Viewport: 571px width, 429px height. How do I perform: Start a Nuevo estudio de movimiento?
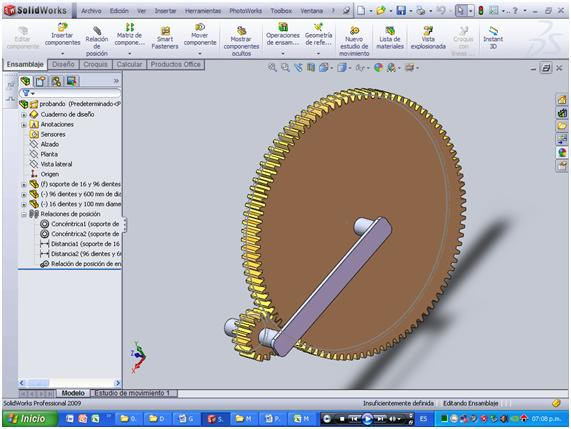[x=354, y=41]
